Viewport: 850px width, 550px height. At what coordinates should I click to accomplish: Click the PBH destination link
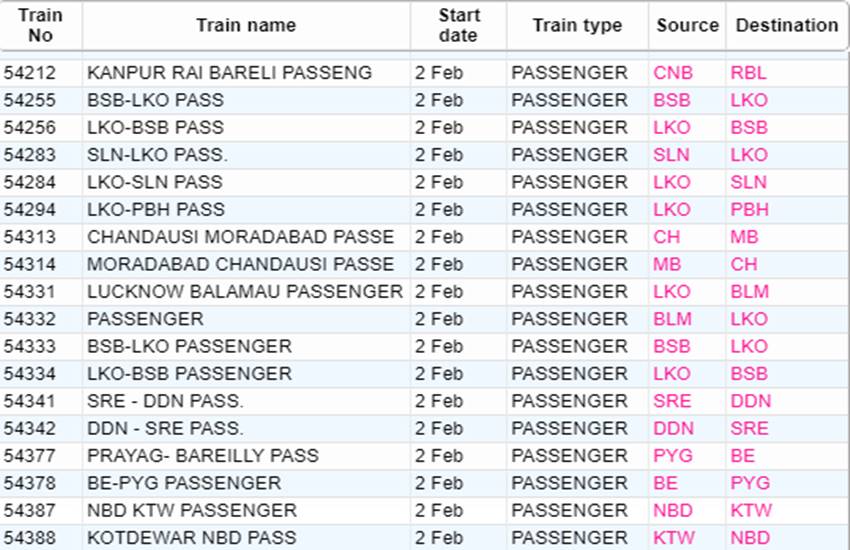click(749, 210)
